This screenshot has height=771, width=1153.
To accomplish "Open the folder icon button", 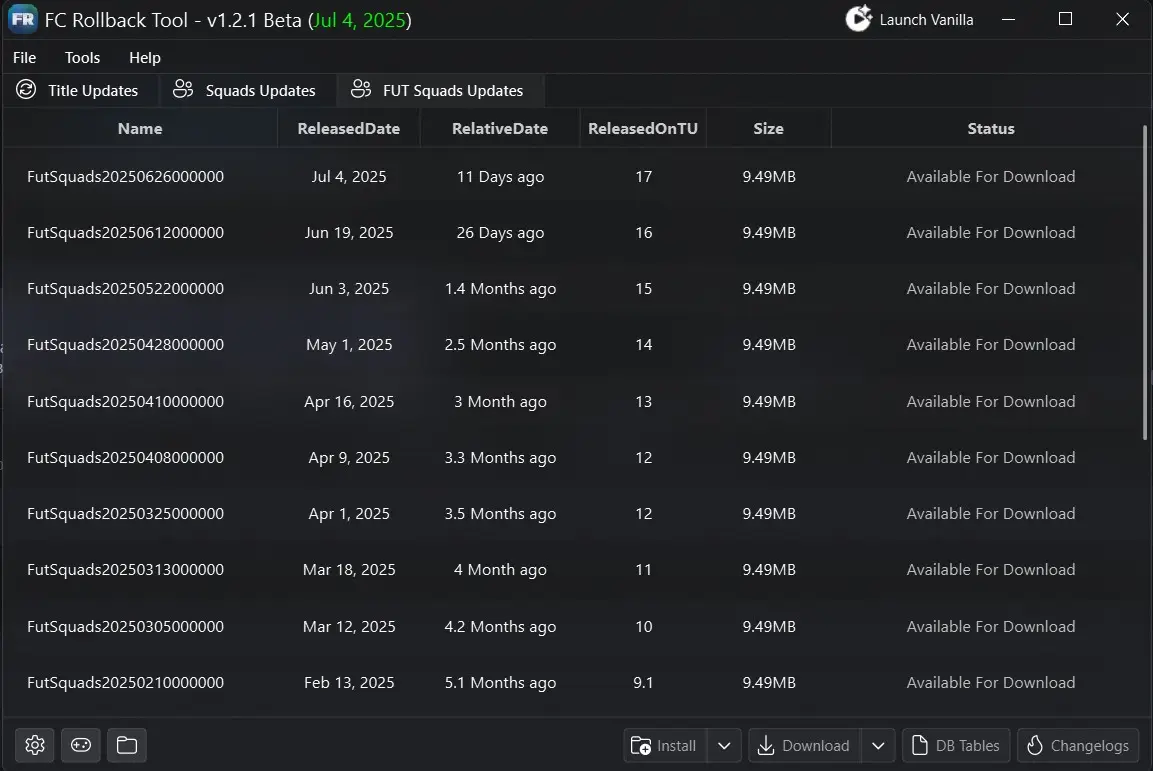I will (126, 745).
